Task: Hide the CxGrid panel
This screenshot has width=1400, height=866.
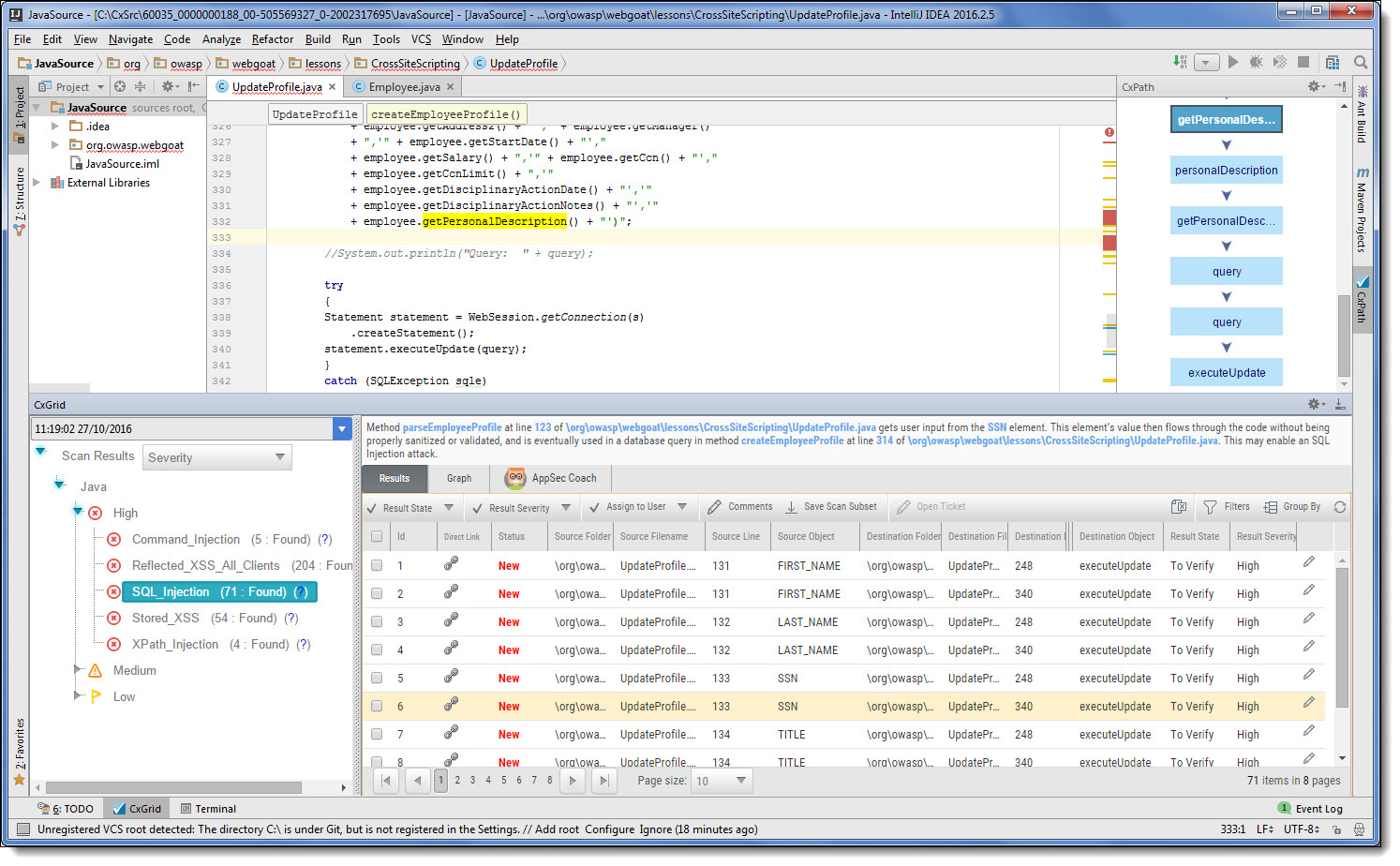Action: coord(1340,404)
